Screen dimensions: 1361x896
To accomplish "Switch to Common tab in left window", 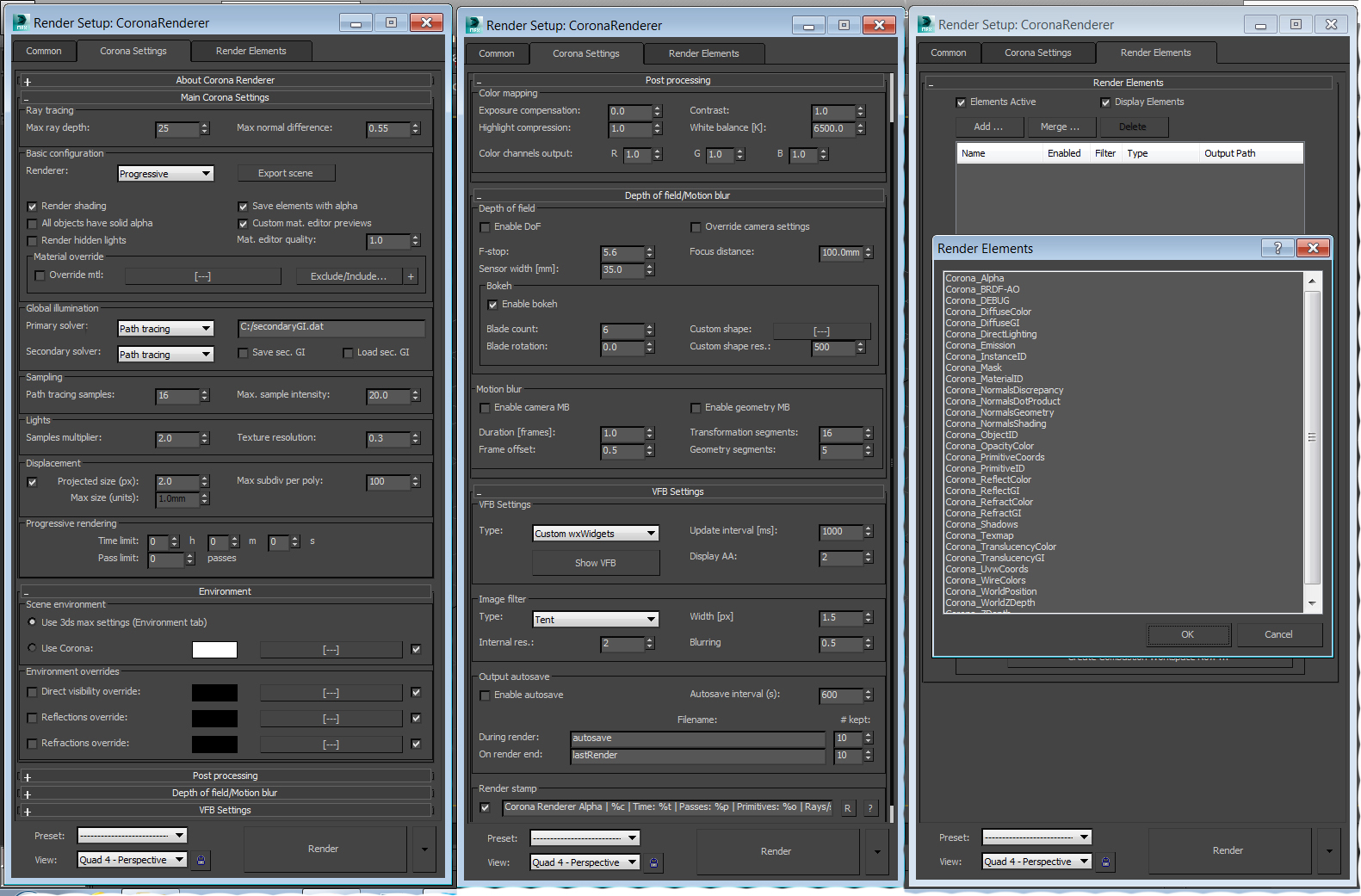I will [x=44, y=52].
